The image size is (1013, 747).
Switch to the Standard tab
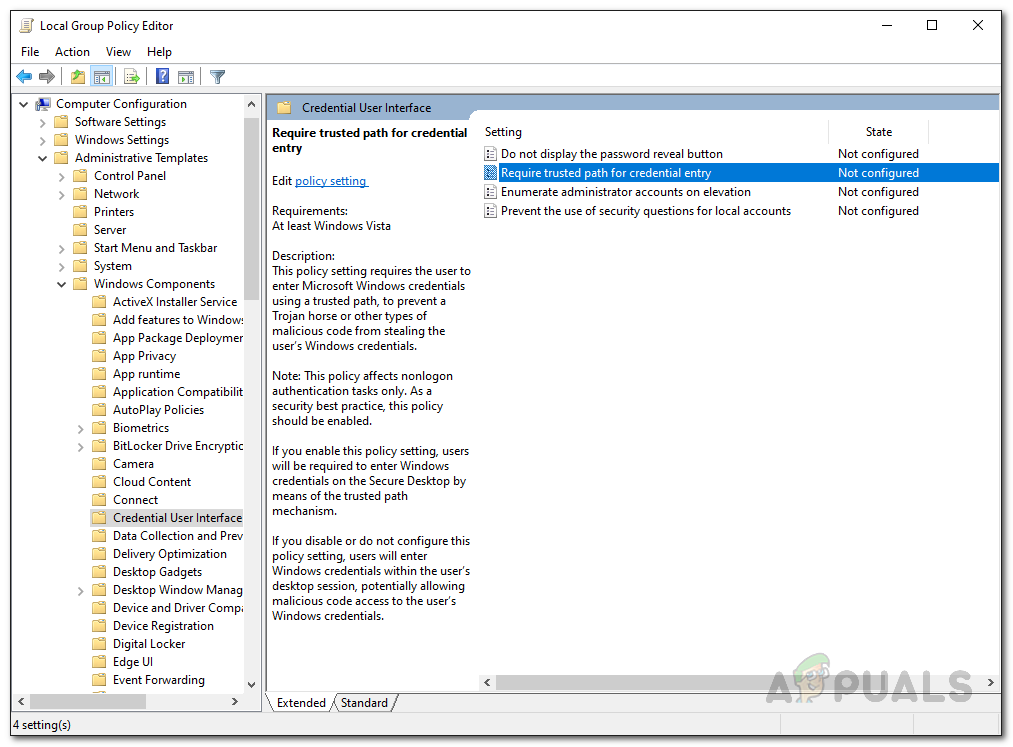pyautogui.click(x=364, y=702)
